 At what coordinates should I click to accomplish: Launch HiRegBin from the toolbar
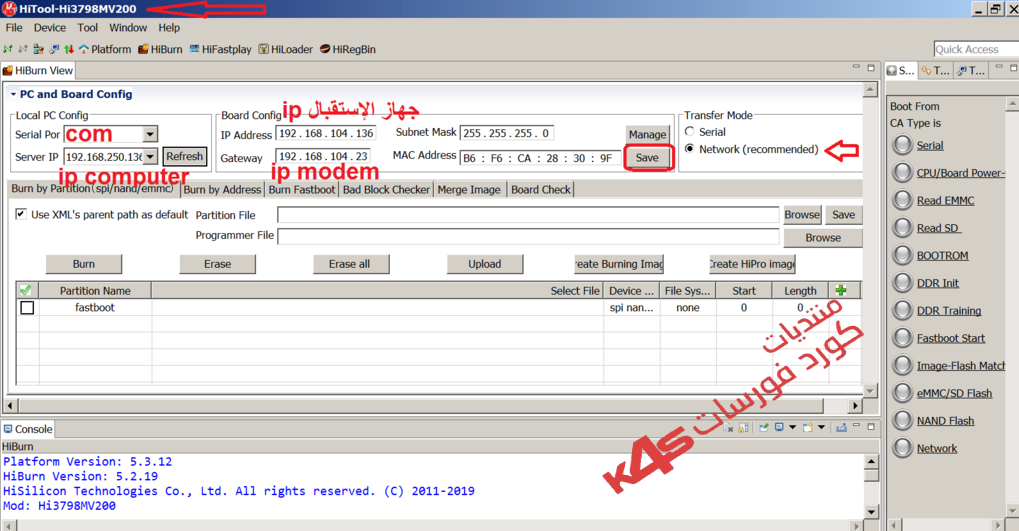click(348, 49)
